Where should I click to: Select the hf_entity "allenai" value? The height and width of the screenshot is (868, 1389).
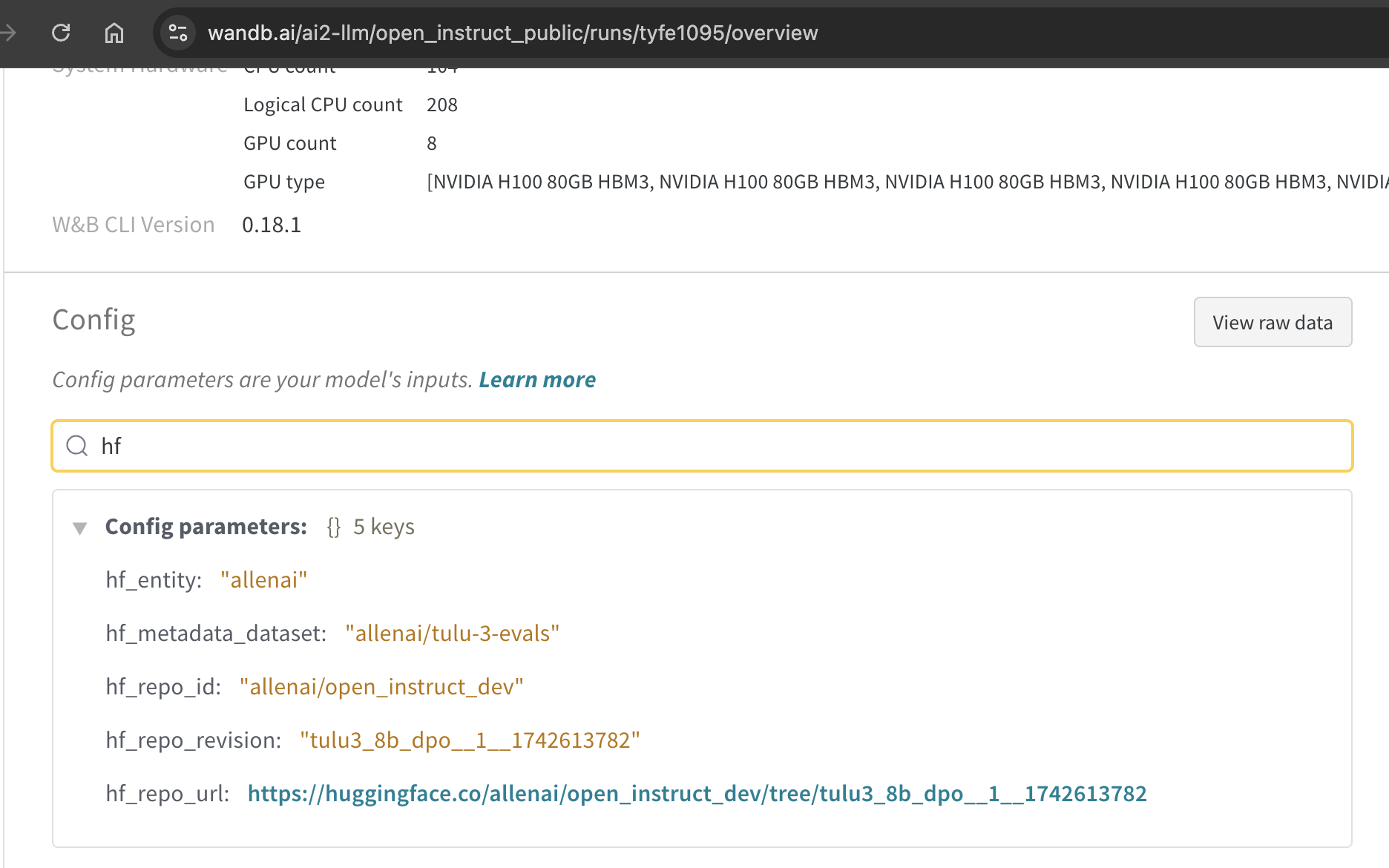point(263,580)
